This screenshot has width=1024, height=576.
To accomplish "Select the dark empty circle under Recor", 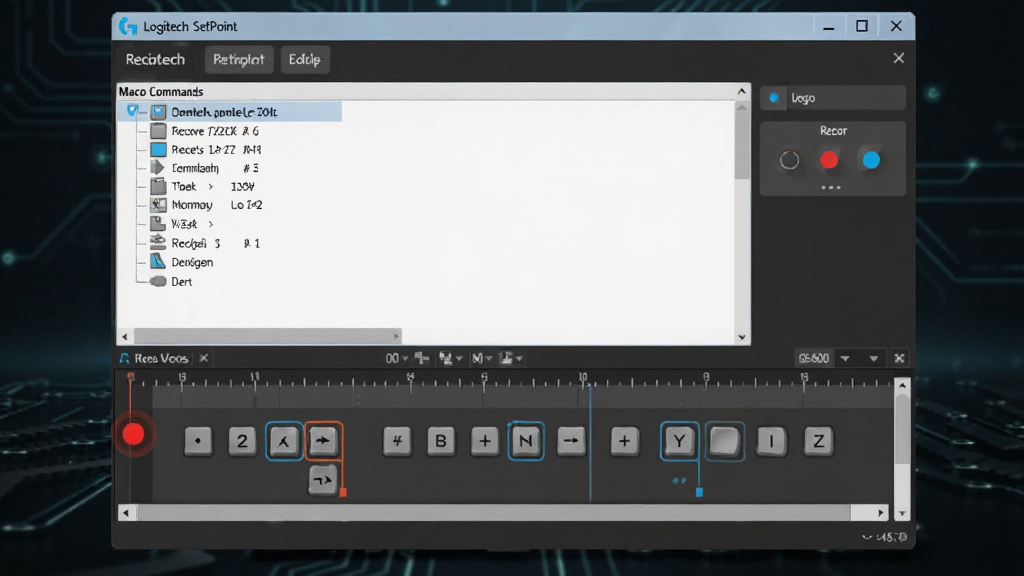I will click(x=790, y=160).
